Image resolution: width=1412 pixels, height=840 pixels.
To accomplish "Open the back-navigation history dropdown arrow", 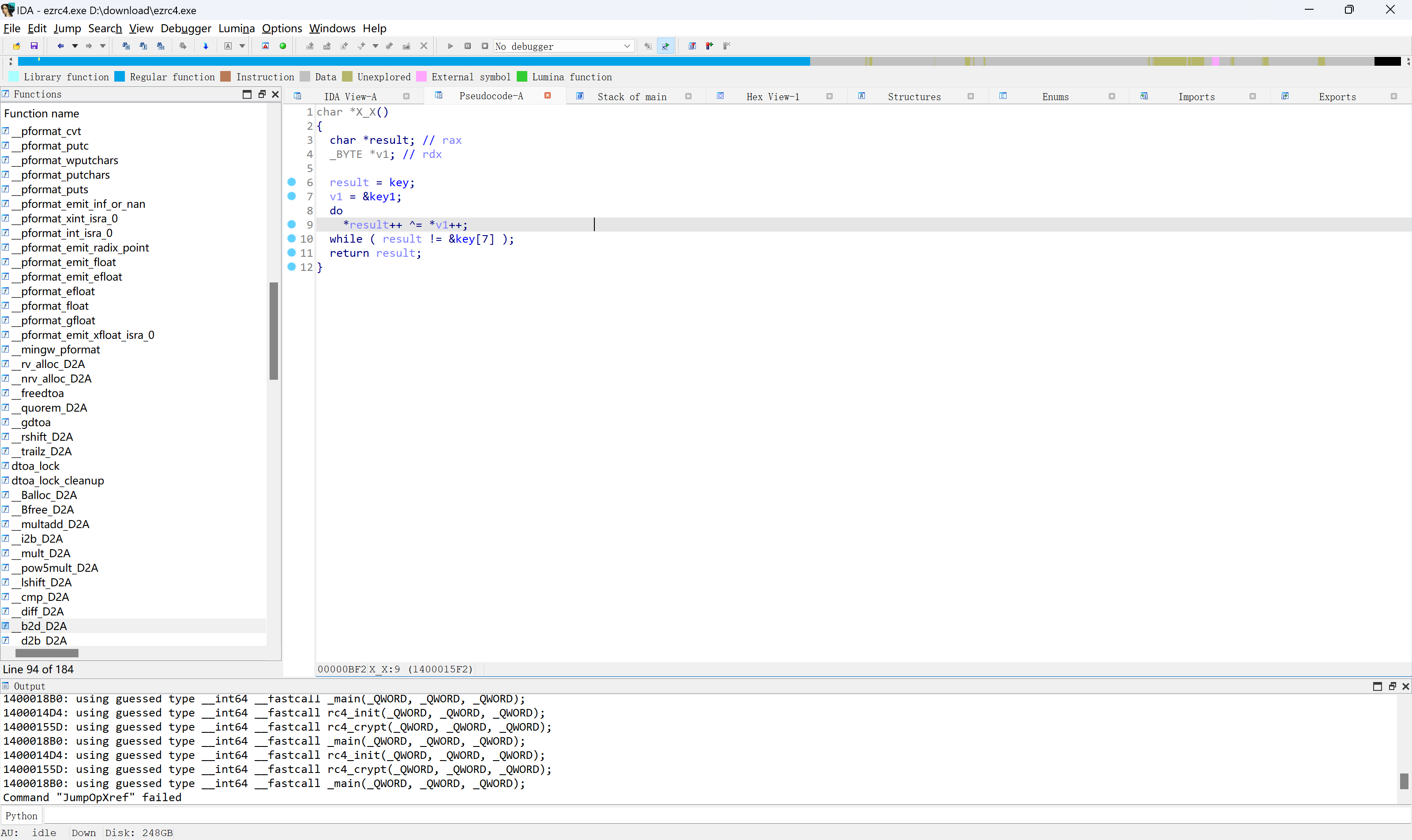I will coord(75,46).
